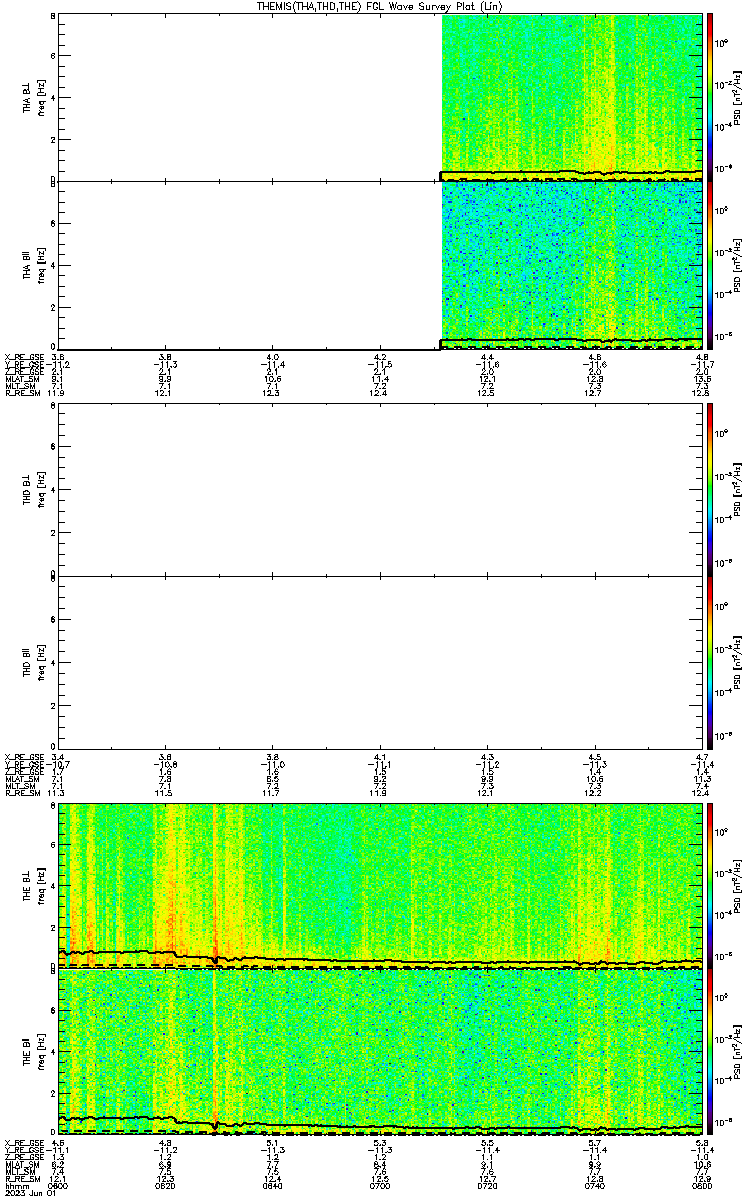
Task: Click the 0620 time tick label
Action: pyautogui.click(x=165, y=1186)
